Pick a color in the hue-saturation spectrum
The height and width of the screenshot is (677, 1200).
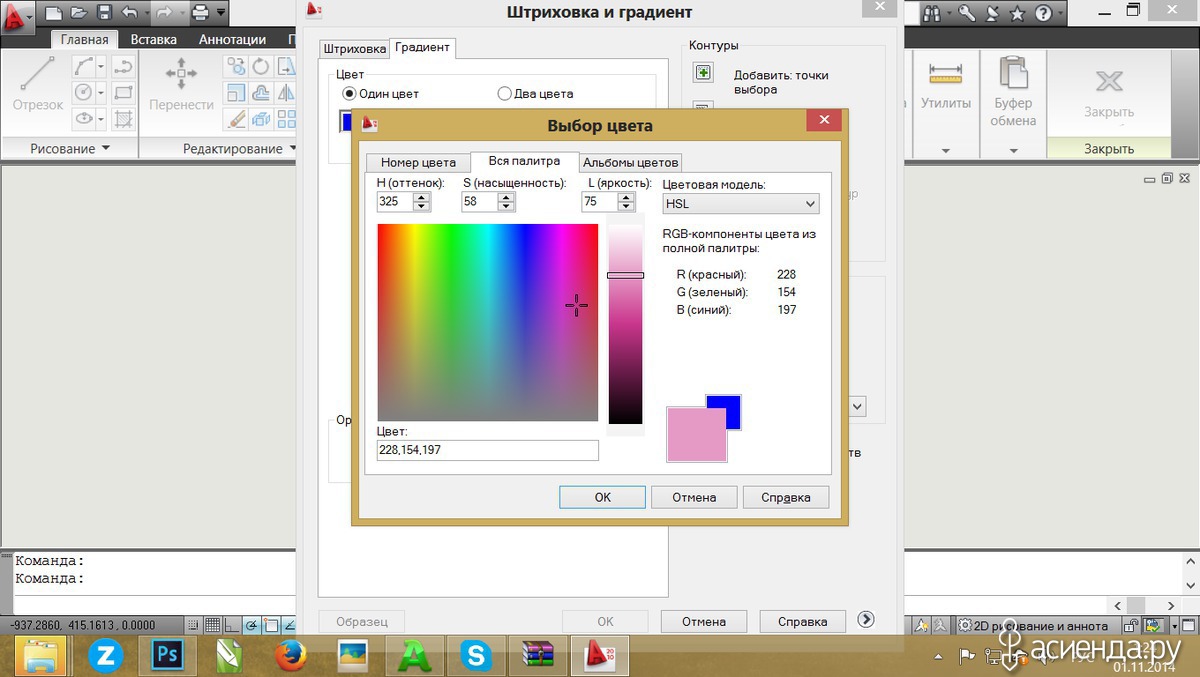tap(487, 322)
